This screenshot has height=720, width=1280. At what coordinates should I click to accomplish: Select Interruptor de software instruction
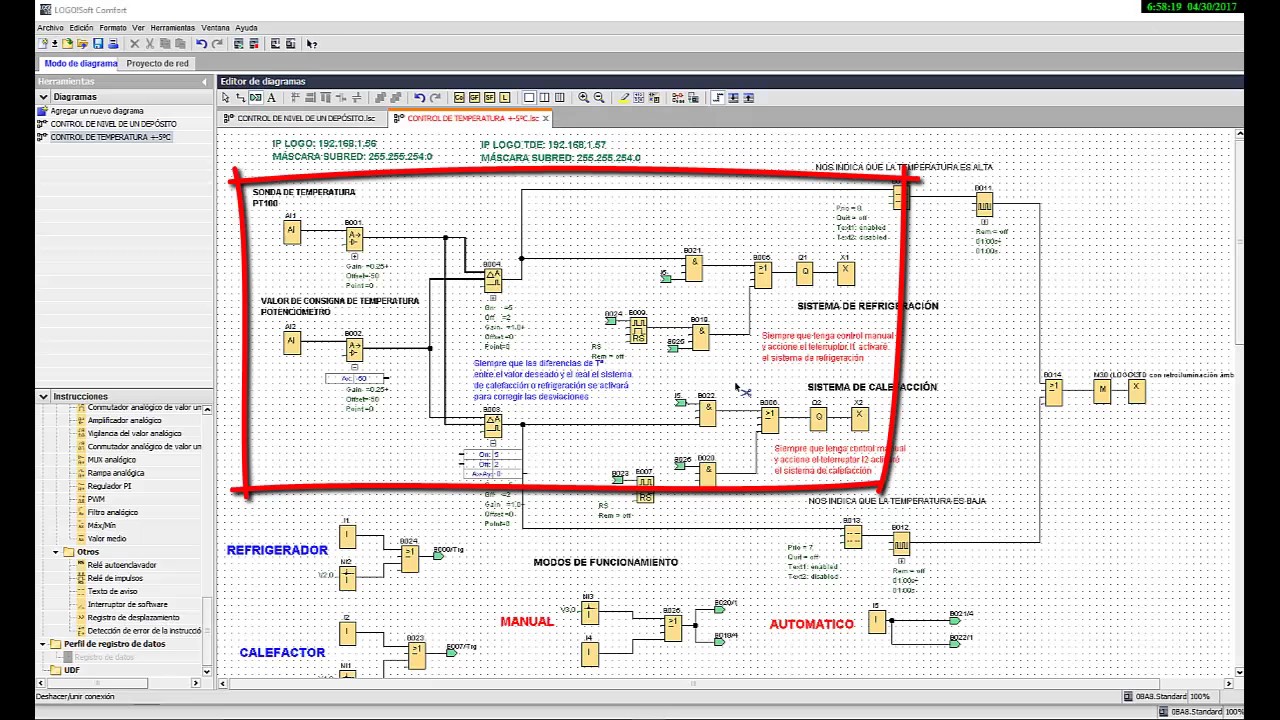coord(127,604)
